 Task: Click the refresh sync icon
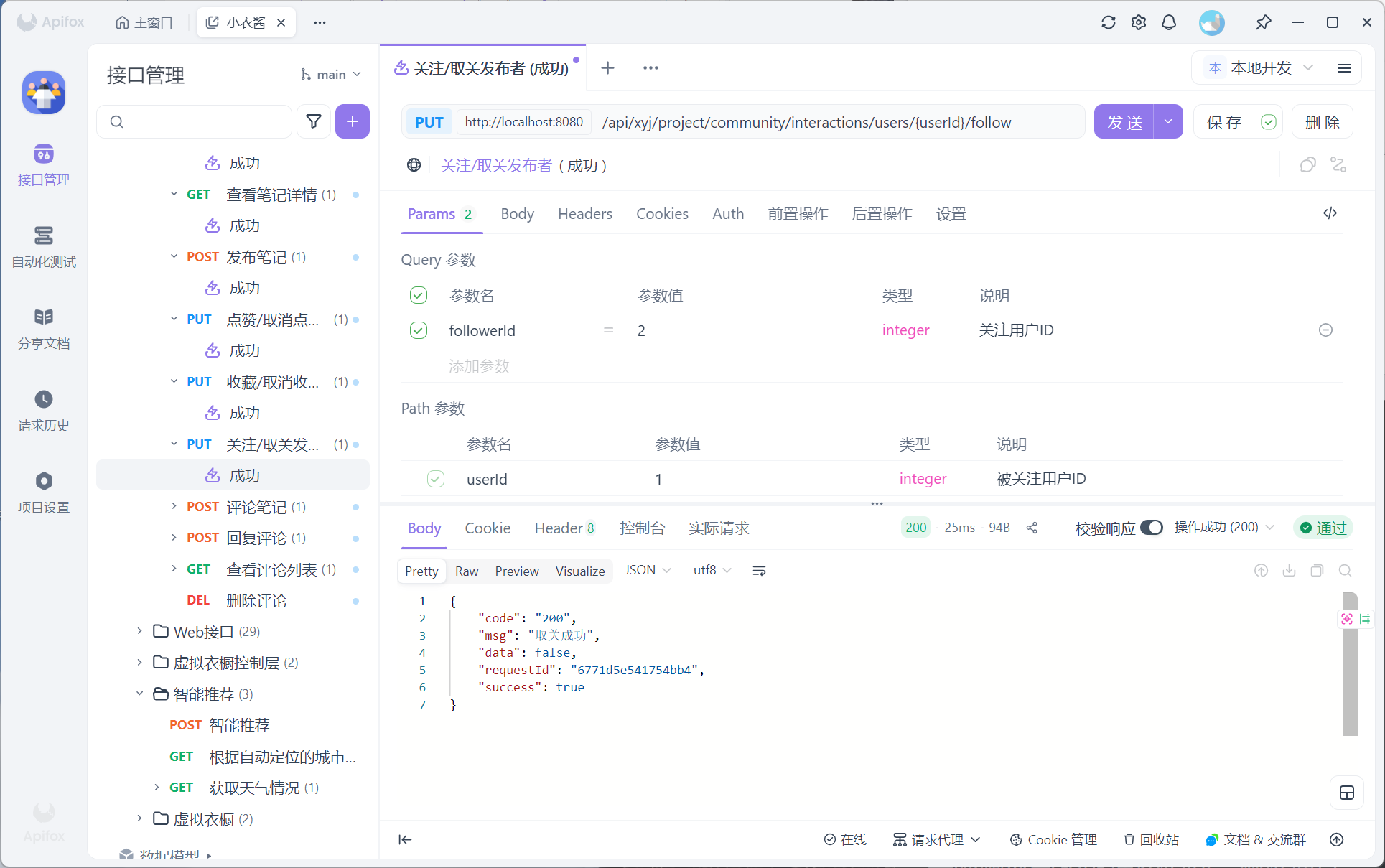pyautogui.click(x=1108, y=22)
